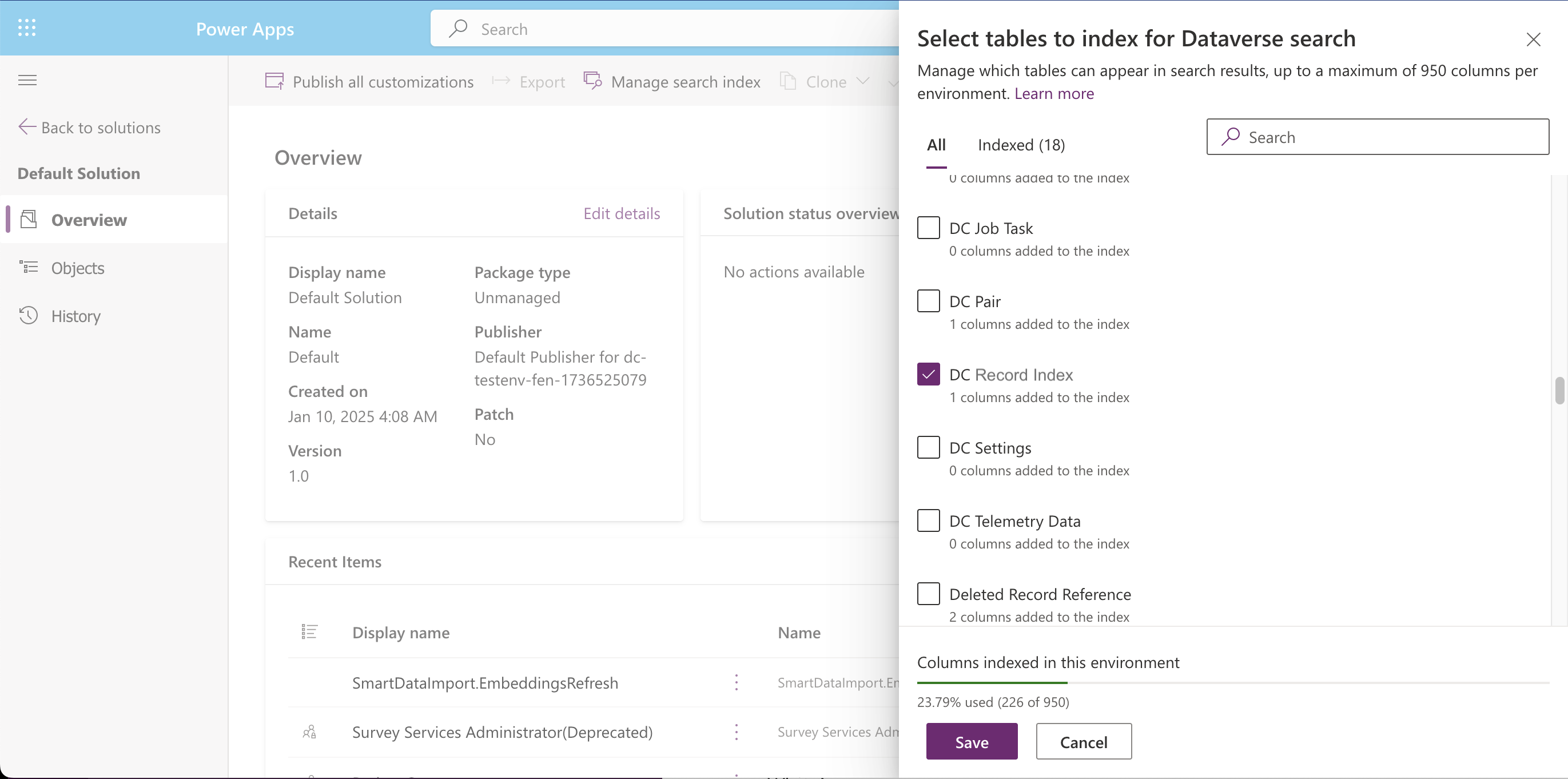This screenshot has height=779, width=1568.
Task: Click the DC Record Index label
Action: (x=1010, y=374)
